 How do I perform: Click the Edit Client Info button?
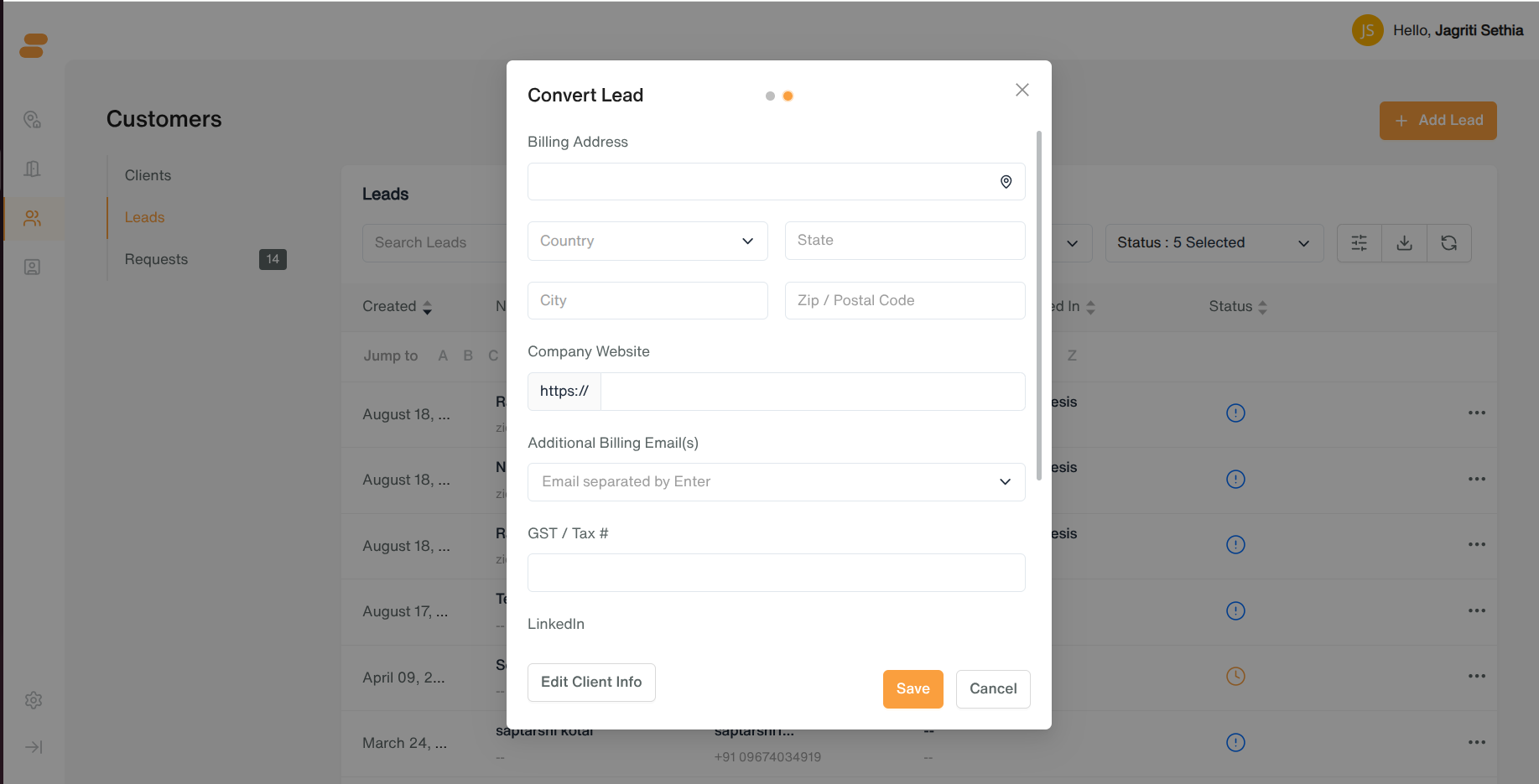(591, 683)
